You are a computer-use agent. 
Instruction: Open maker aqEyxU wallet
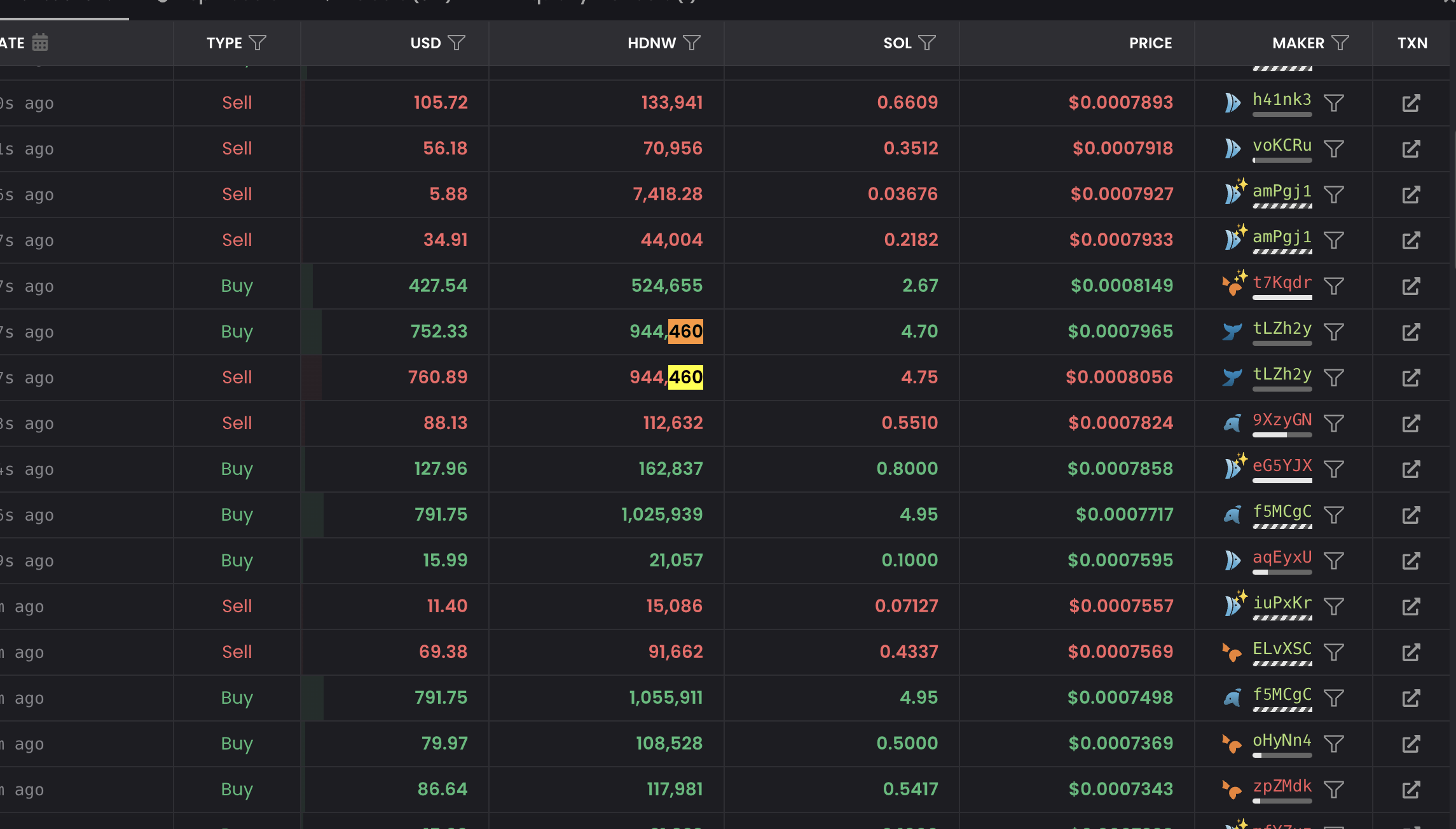[1282, 558]
